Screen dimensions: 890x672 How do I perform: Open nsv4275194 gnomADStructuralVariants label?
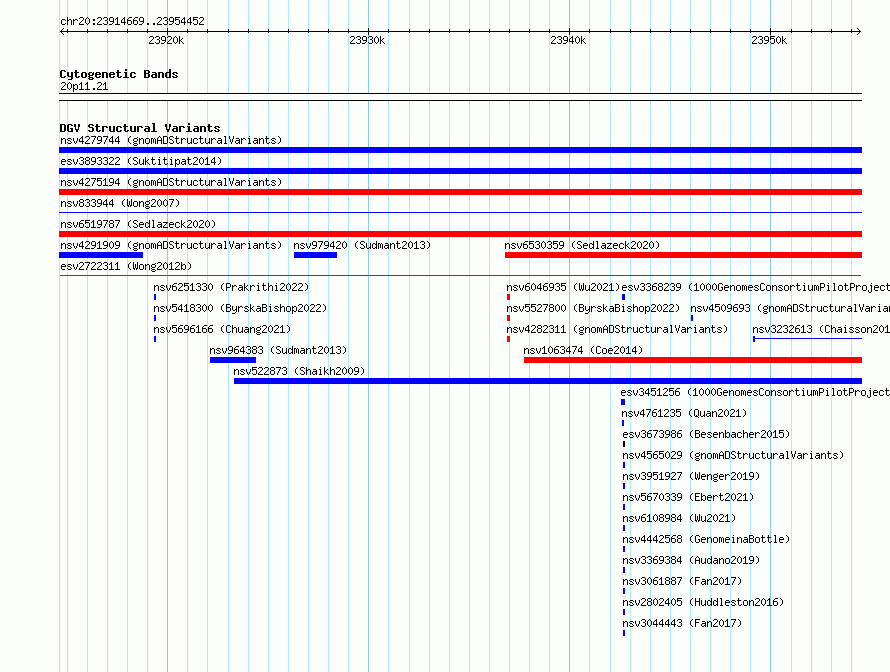point(171,182)
